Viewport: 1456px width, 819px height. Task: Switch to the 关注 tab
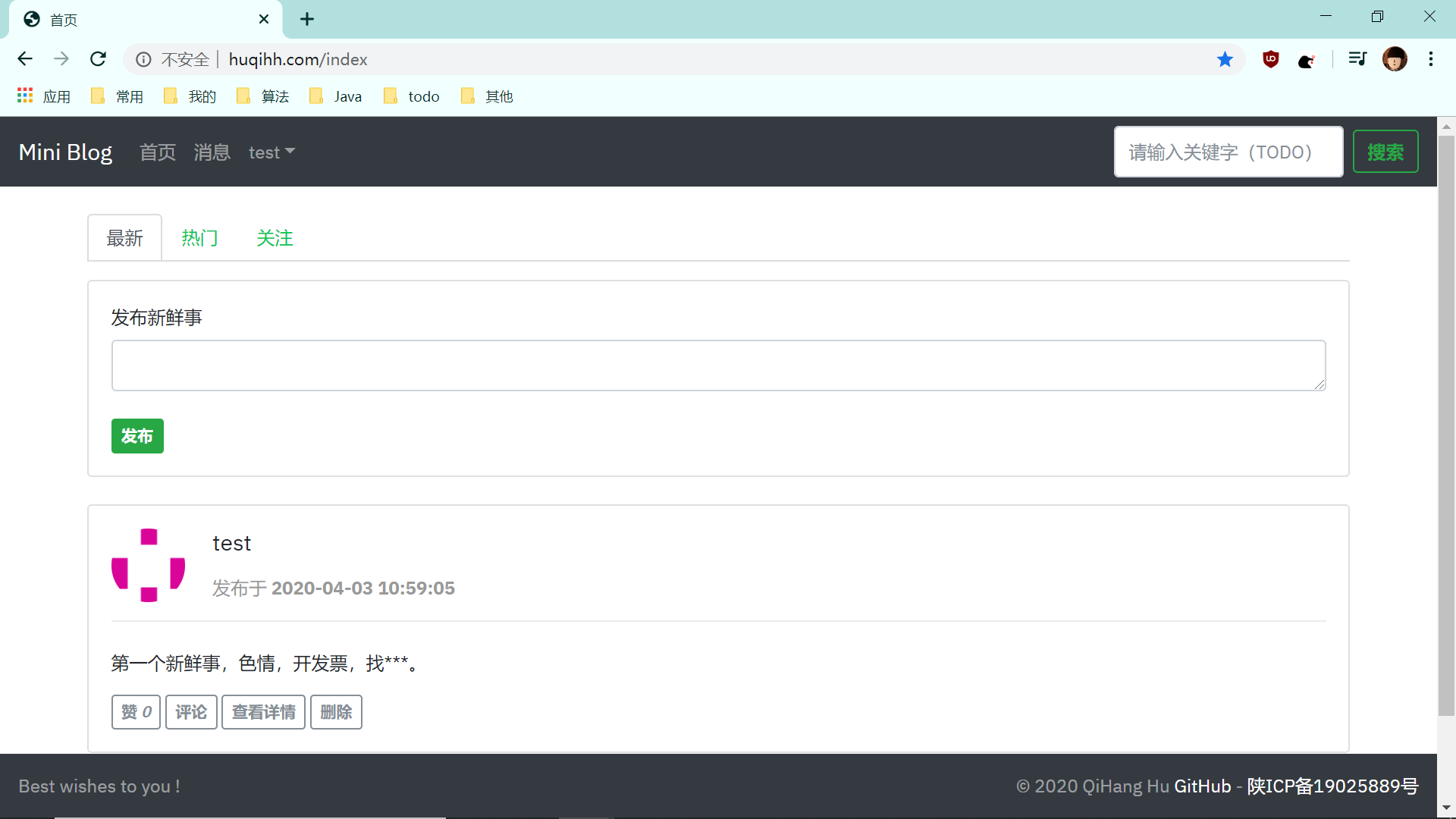pyautogui.click(x=275, y=238)
